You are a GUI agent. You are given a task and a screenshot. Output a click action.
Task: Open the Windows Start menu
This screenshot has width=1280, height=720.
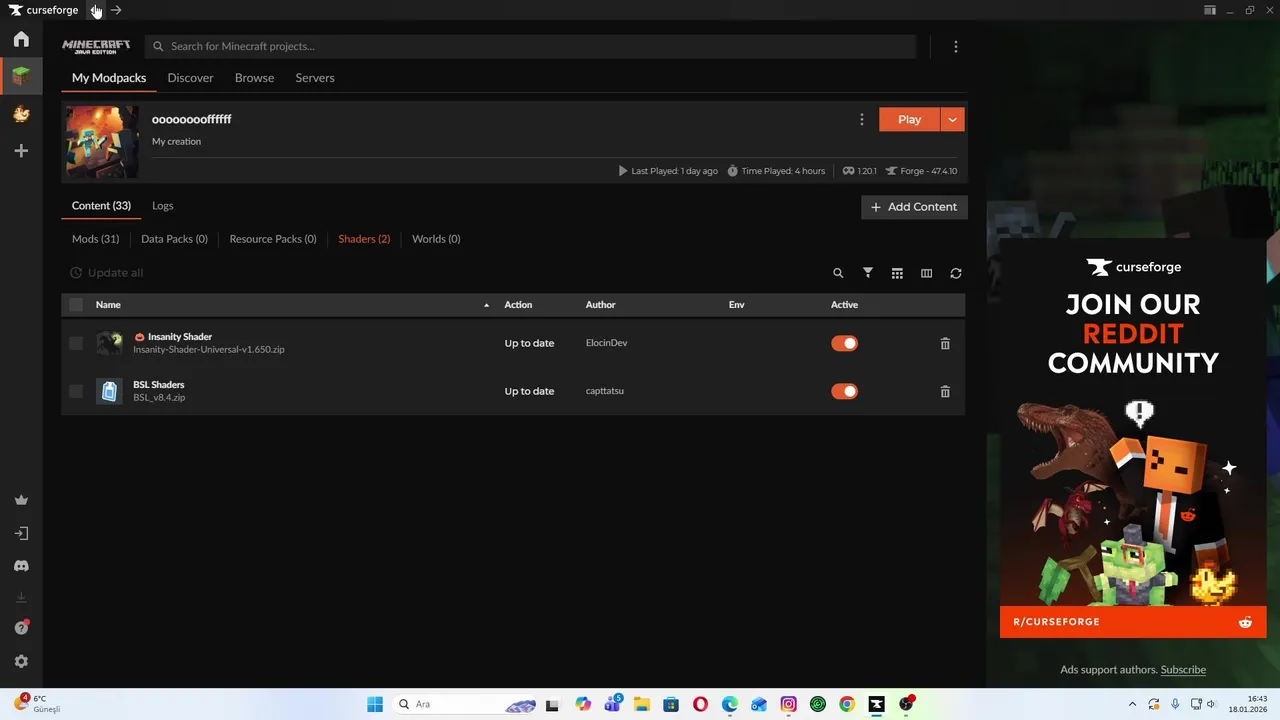(375, 704)
